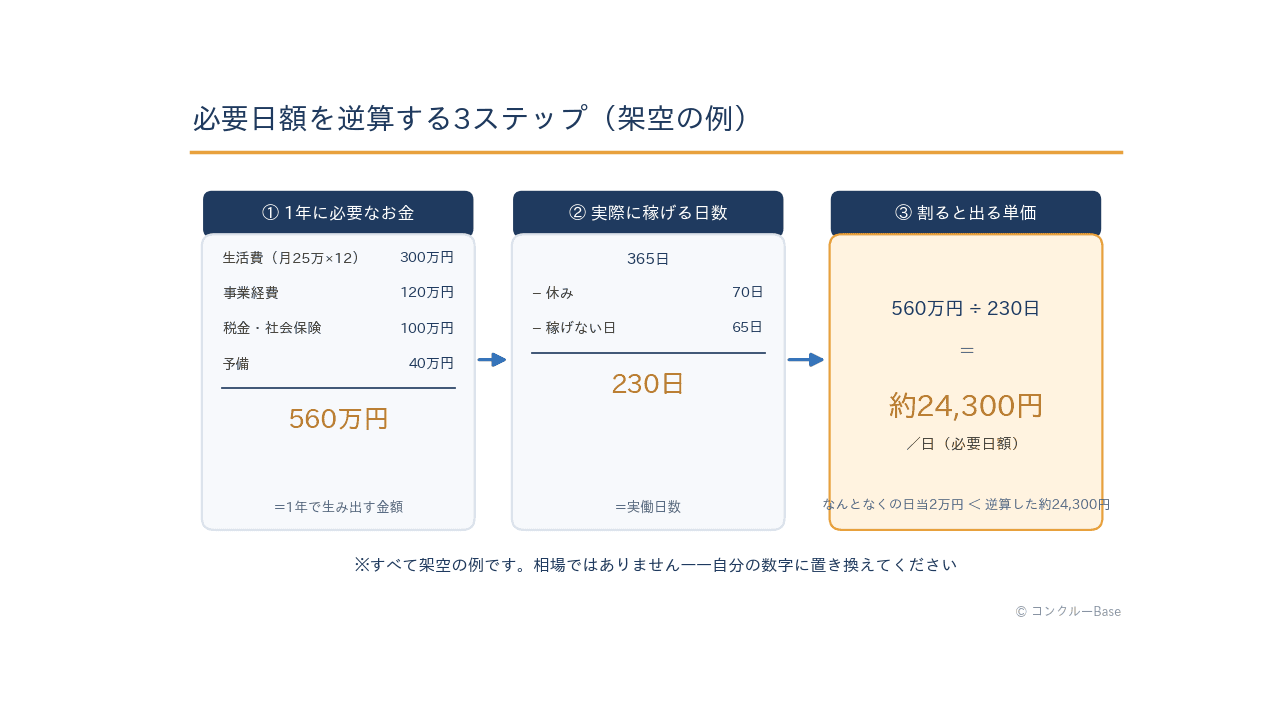Click the label ／日（必要日額）
Viewport: 1280px width, 720px height.
(x=963, y=443)
